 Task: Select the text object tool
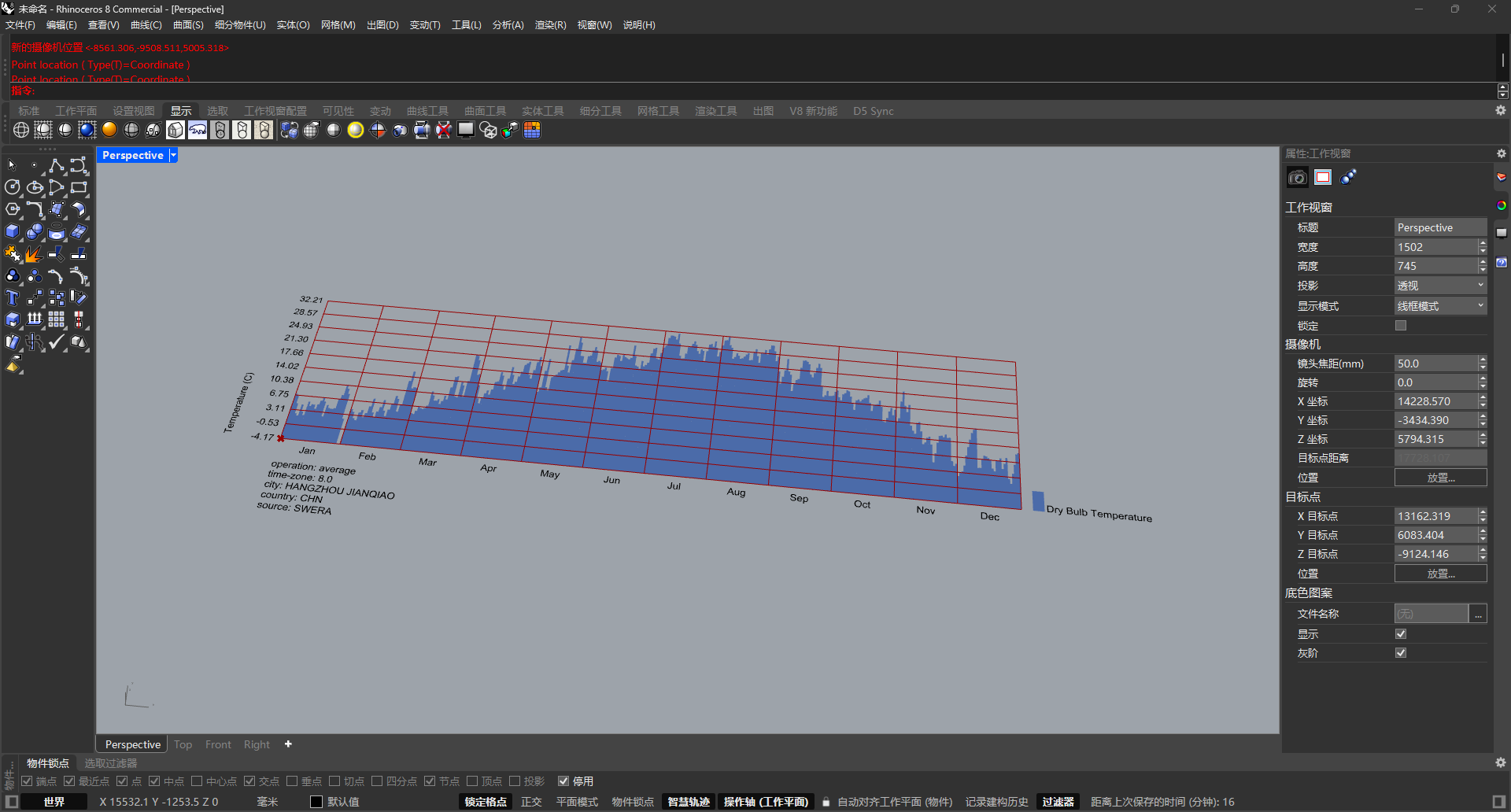(x=13, y=297)
